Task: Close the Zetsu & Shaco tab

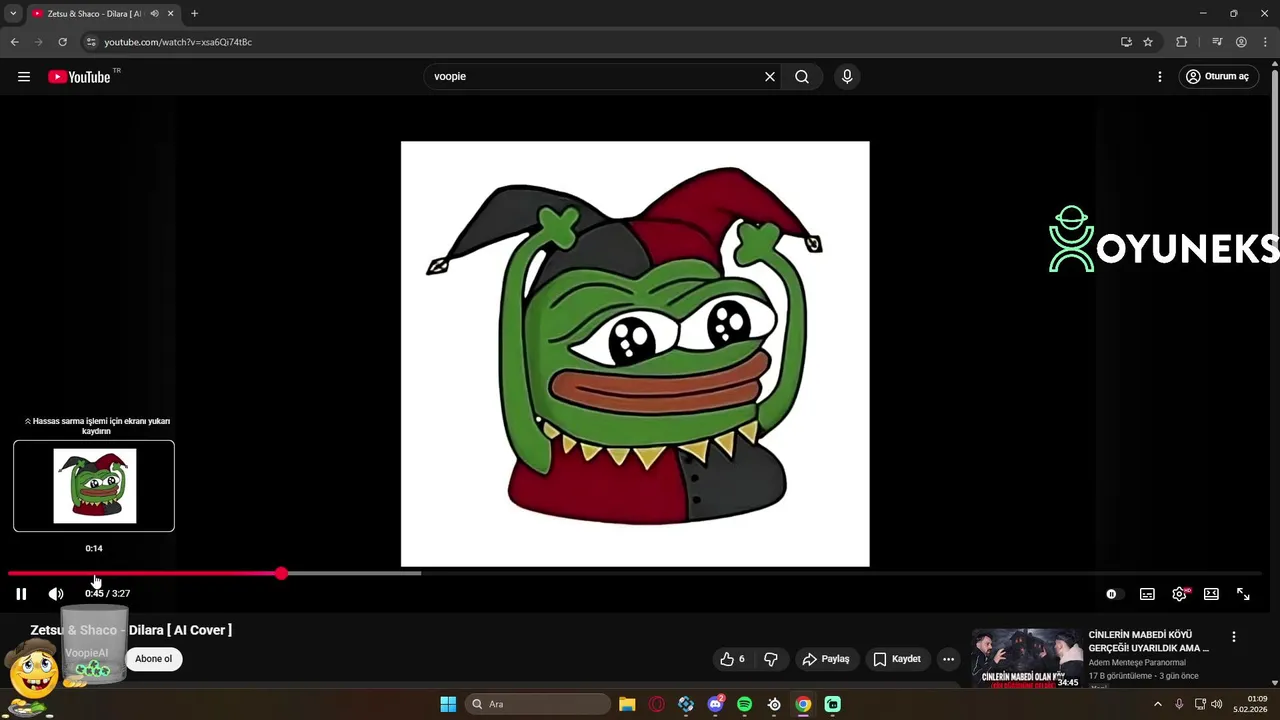Action: click(x=171, y=14)
